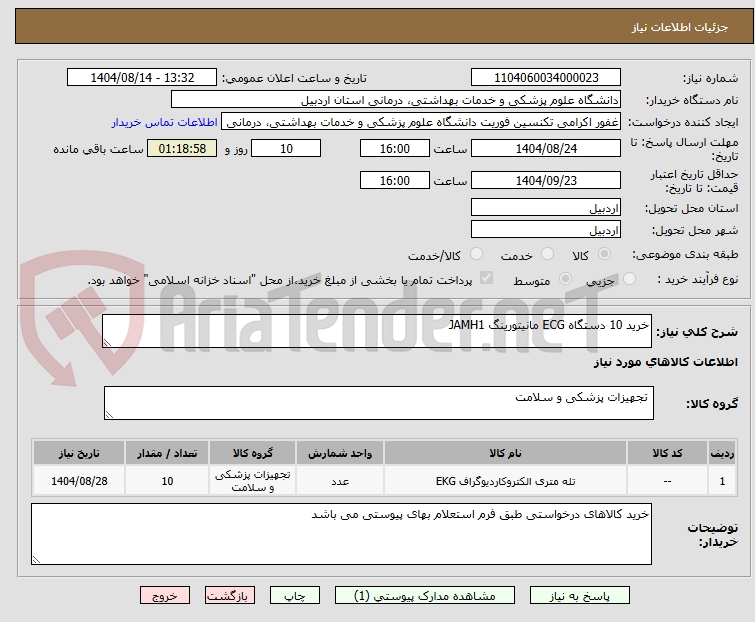This screenshot has height=622, width=755.
Task: Click the validity time field 16:00 beside 1404/09/23
Action: pyautogui.click(x=394, y=181)
